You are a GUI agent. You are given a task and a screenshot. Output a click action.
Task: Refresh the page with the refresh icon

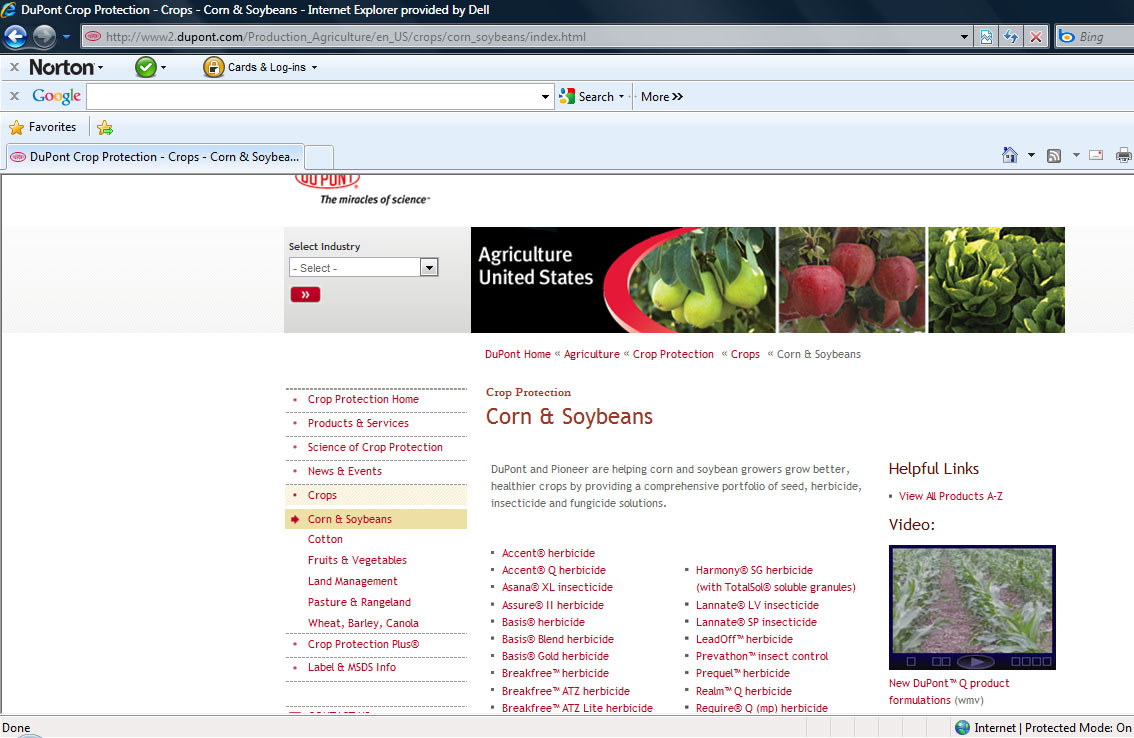coord(1011,37)
